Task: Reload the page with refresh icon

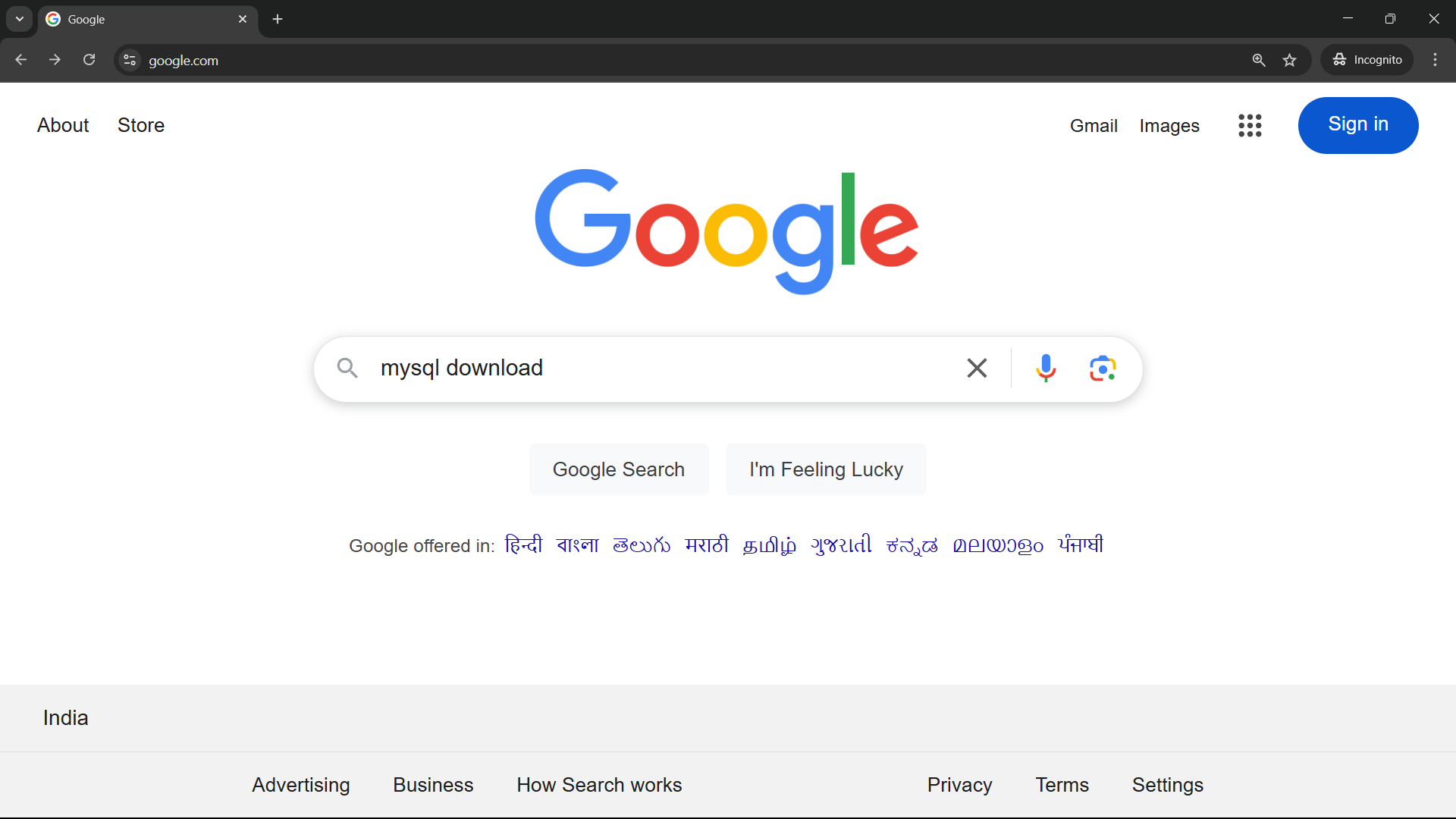Action: [89, 60]
